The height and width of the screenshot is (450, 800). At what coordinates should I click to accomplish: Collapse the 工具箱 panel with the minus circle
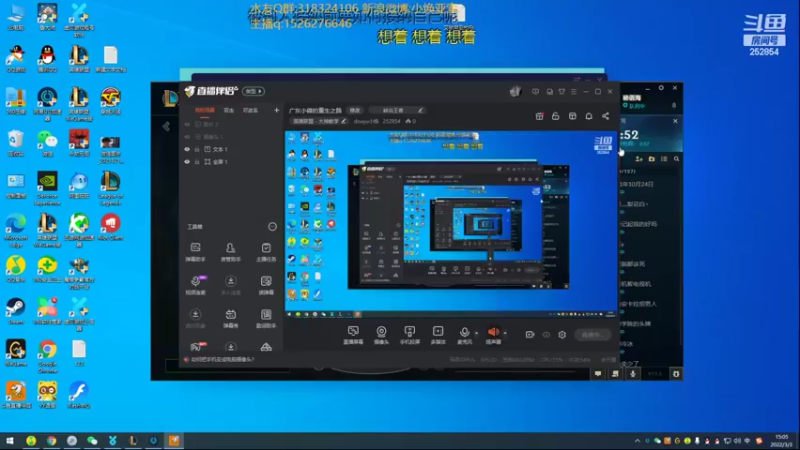272,227
